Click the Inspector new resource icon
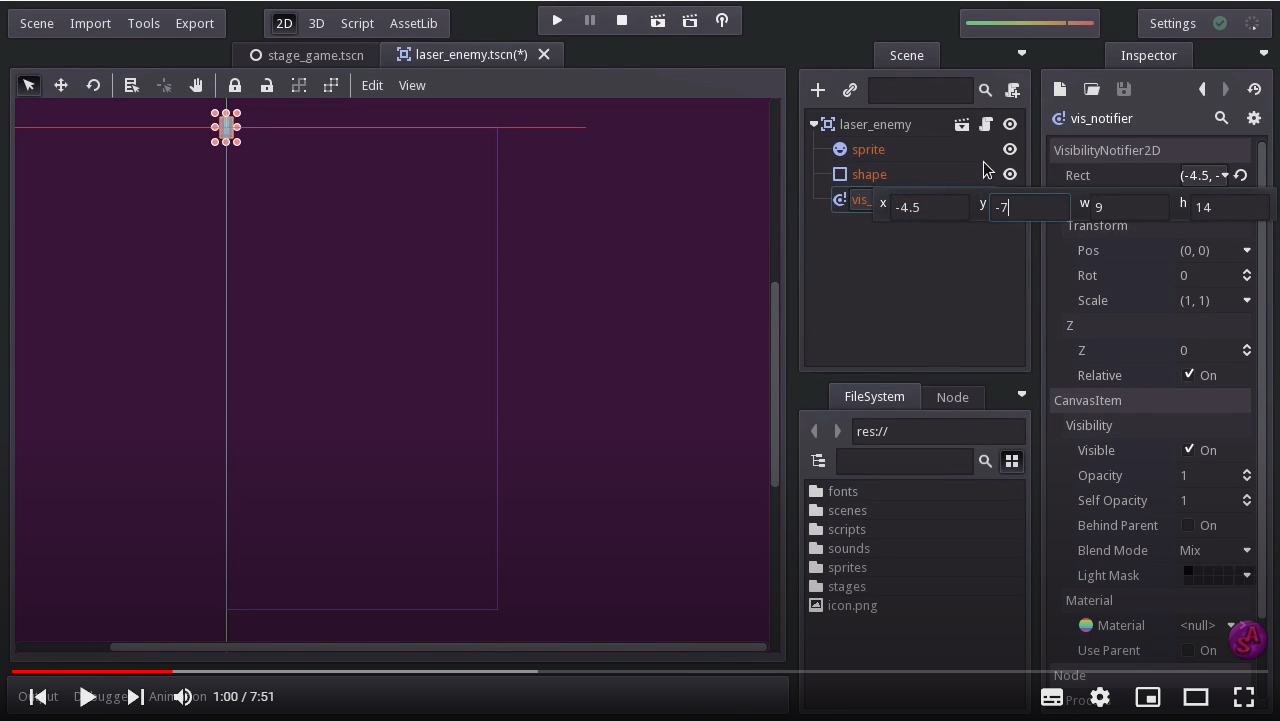This screenshot has height=721, width=1280. coord(1060,89)
